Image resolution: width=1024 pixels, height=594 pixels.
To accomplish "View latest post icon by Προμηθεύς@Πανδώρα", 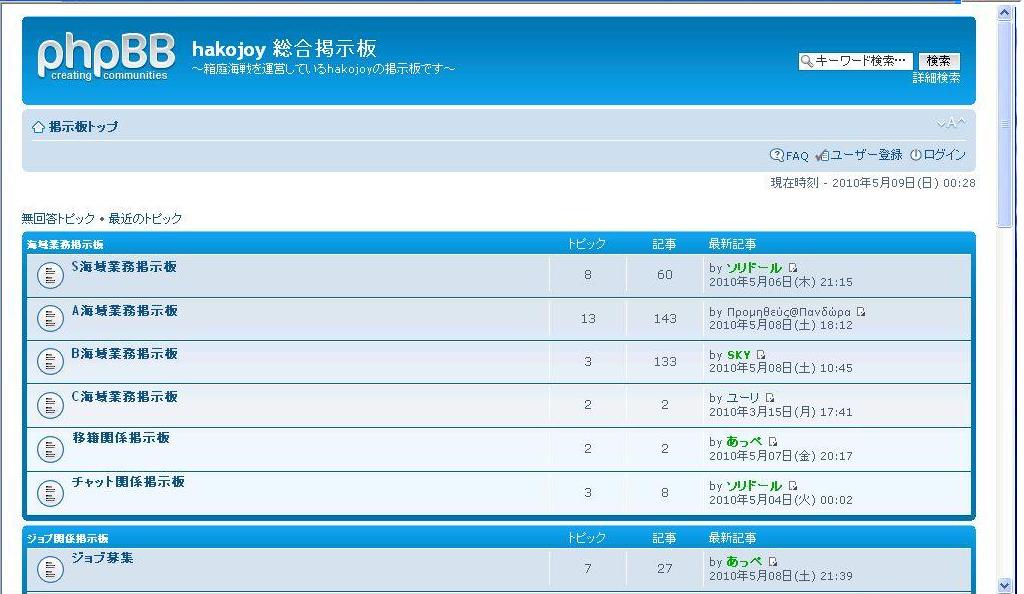I will [x=861, y=312].
